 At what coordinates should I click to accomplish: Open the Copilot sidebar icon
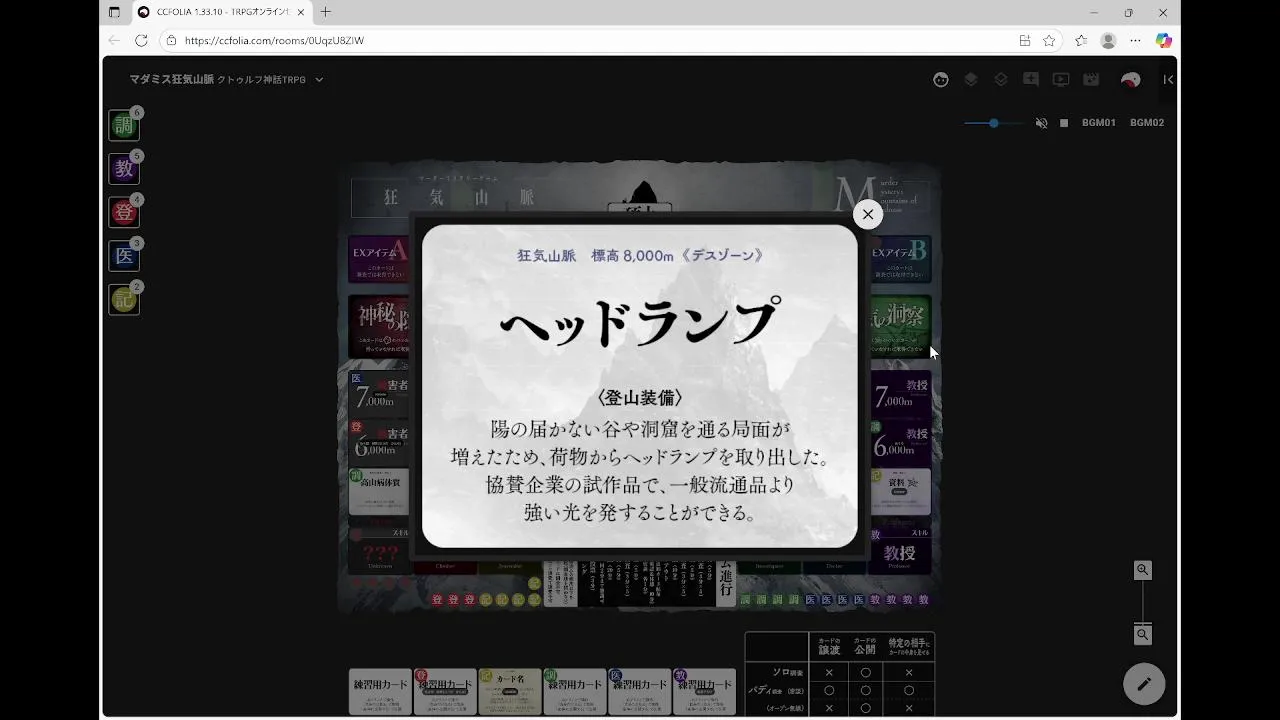pyautogui.click(x=1163, y=41)
